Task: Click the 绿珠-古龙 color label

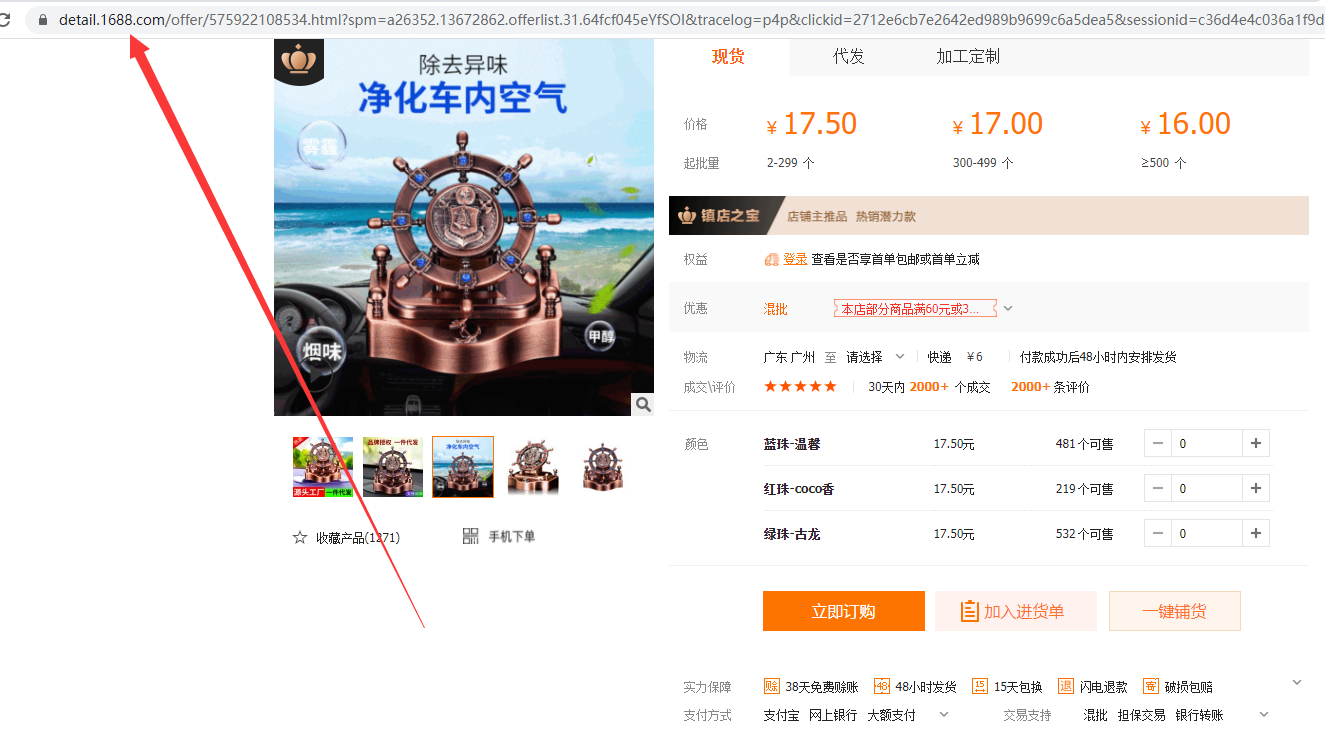Action: 792,534
